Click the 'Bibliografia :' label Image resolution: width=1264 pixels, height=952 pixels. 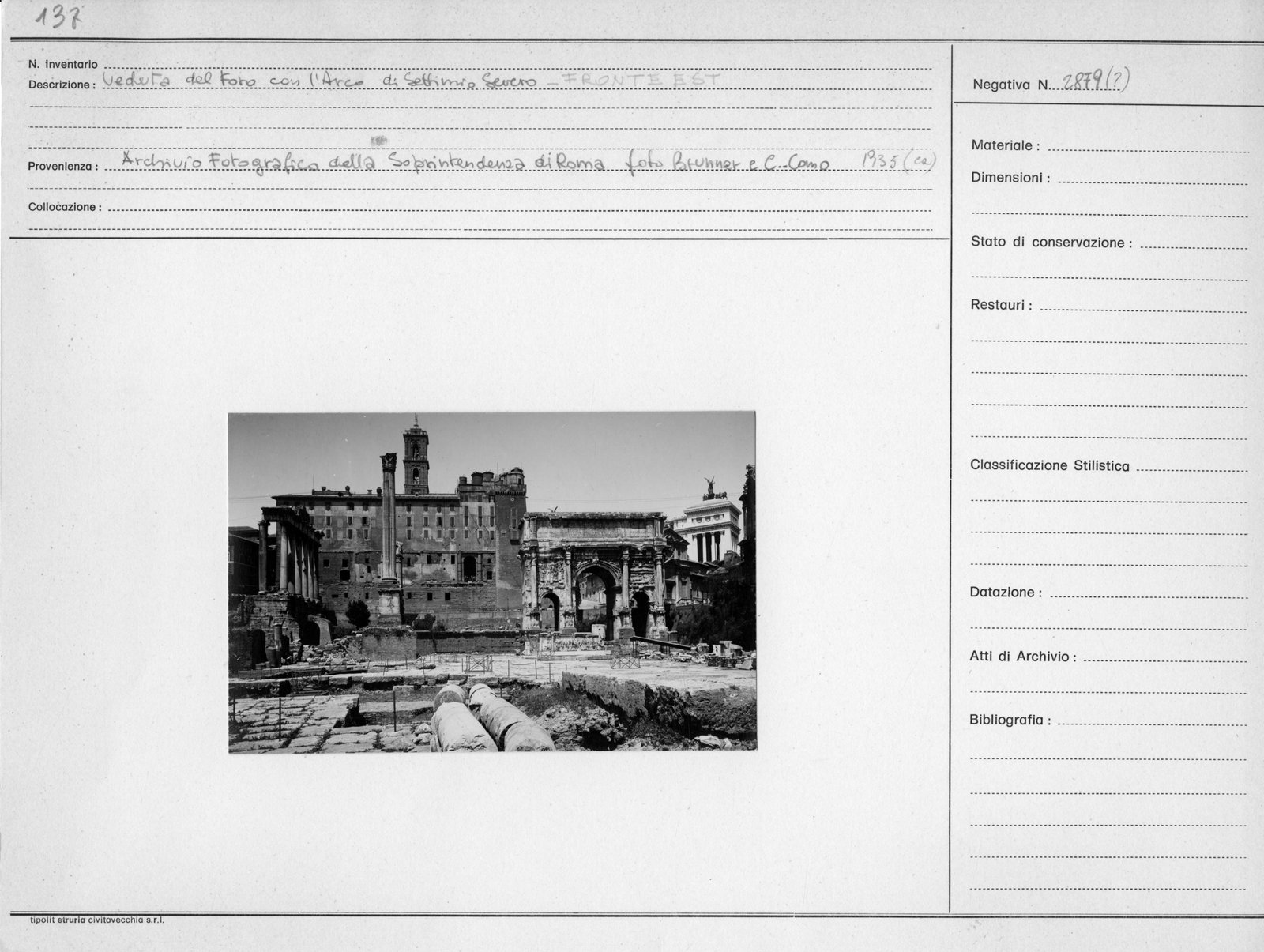pyautogui.click(x=1010, y=721)
